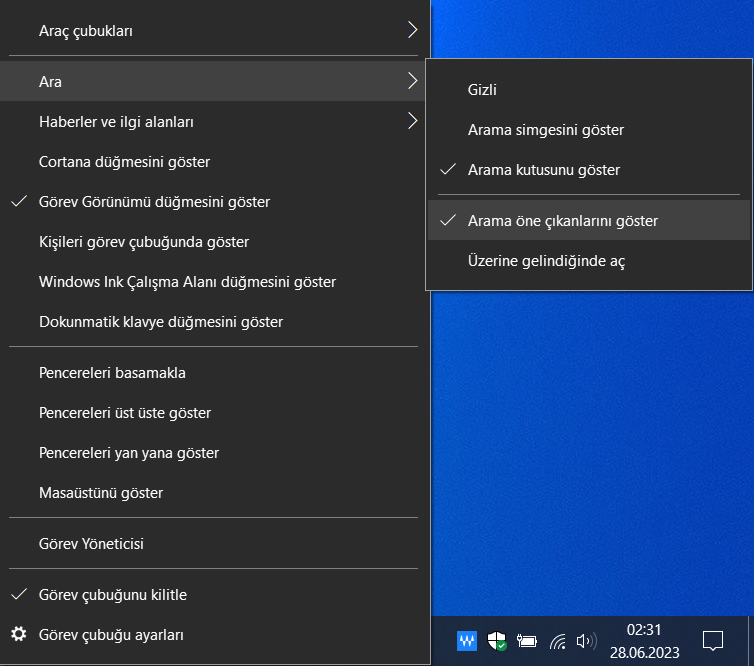Expand Haberler ve ilgi alanları arrow
The image size is (754, 666).
(x=412, y=121)
